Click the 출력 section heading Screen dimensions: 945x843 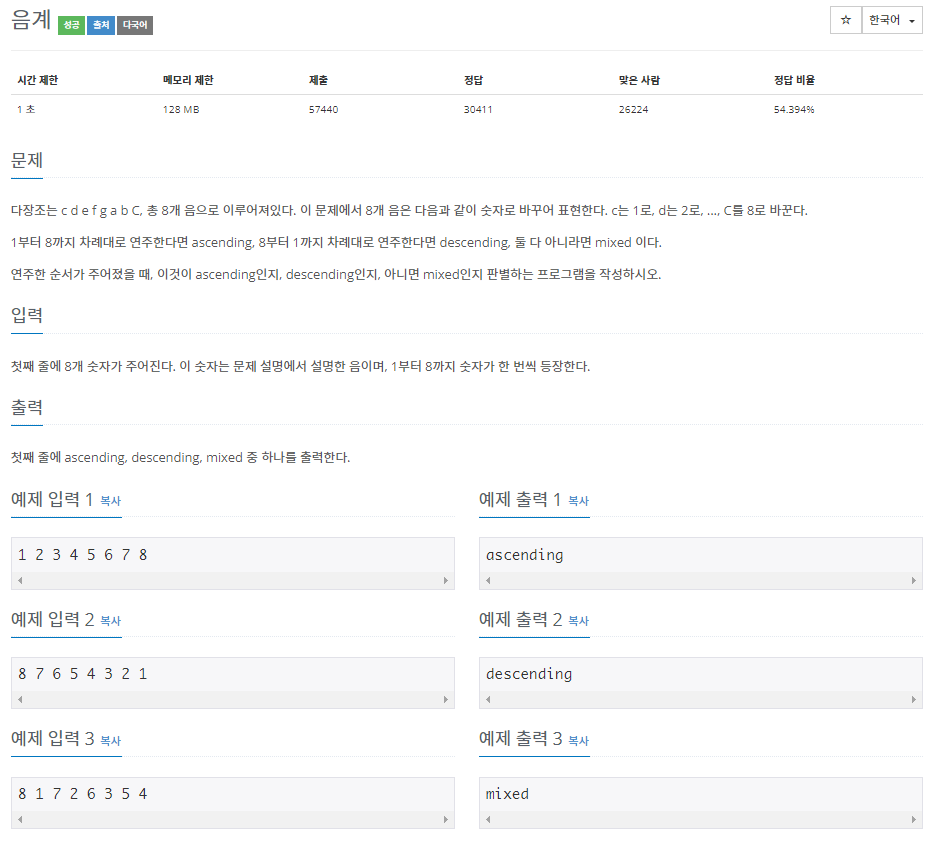coord(27,407)
